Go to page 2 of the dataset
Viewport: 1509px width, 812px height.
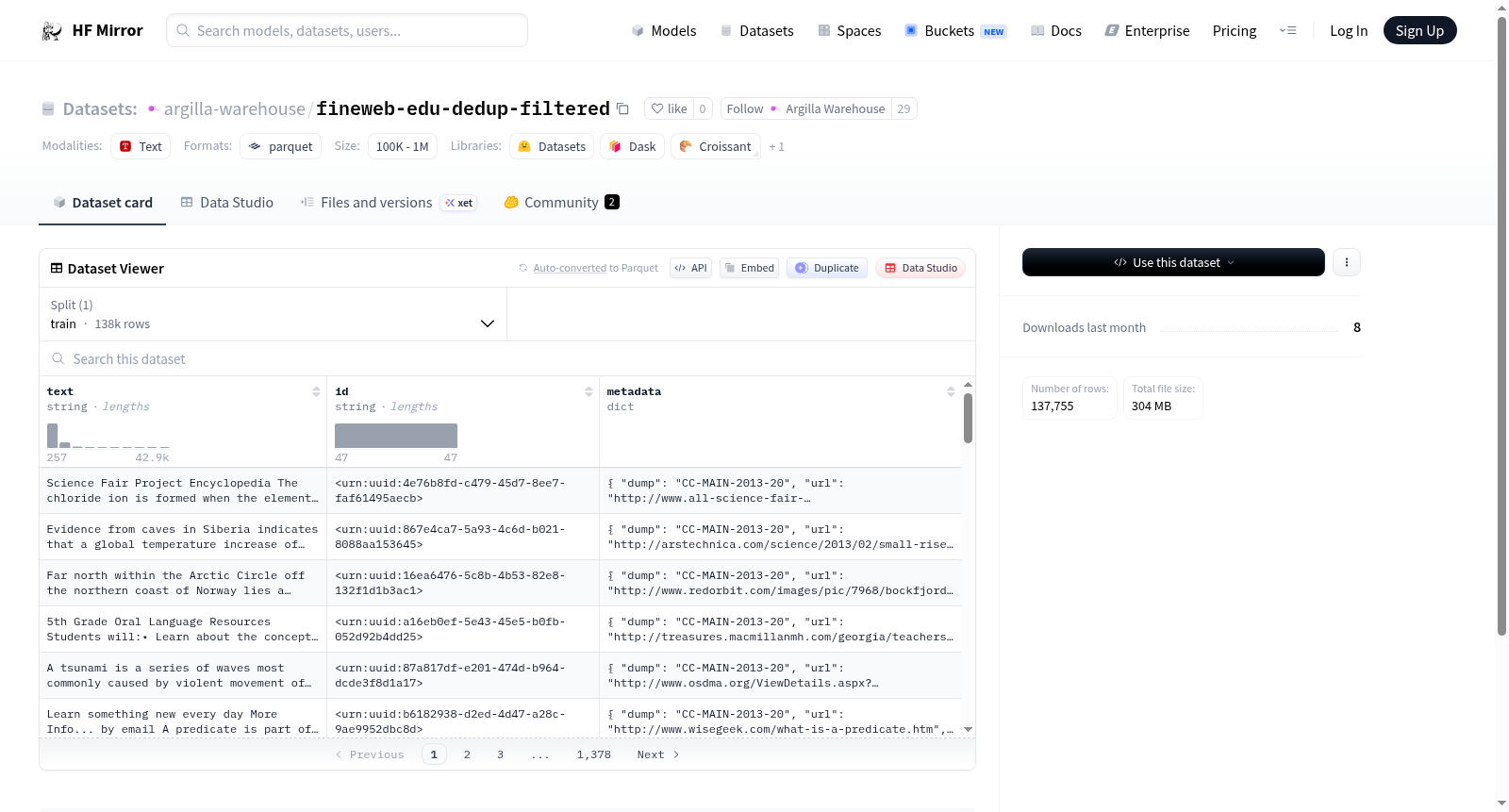click(467, 754)
